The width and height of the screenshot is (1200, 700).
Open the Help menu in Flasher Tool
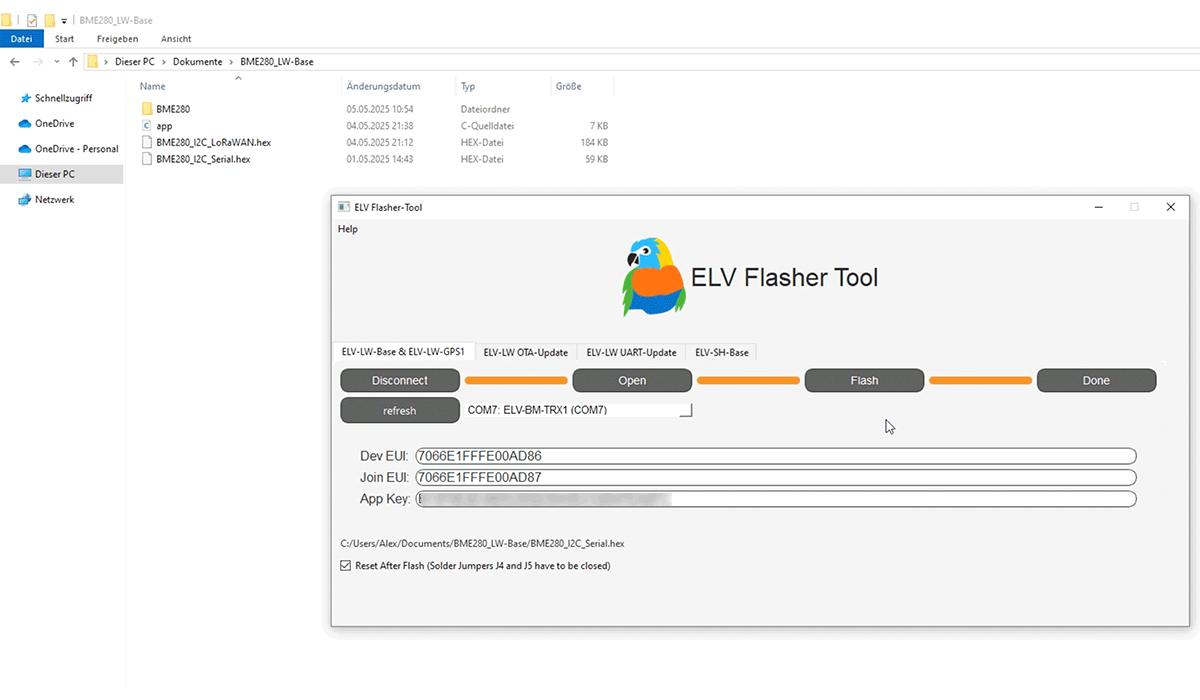click(348, 229)
